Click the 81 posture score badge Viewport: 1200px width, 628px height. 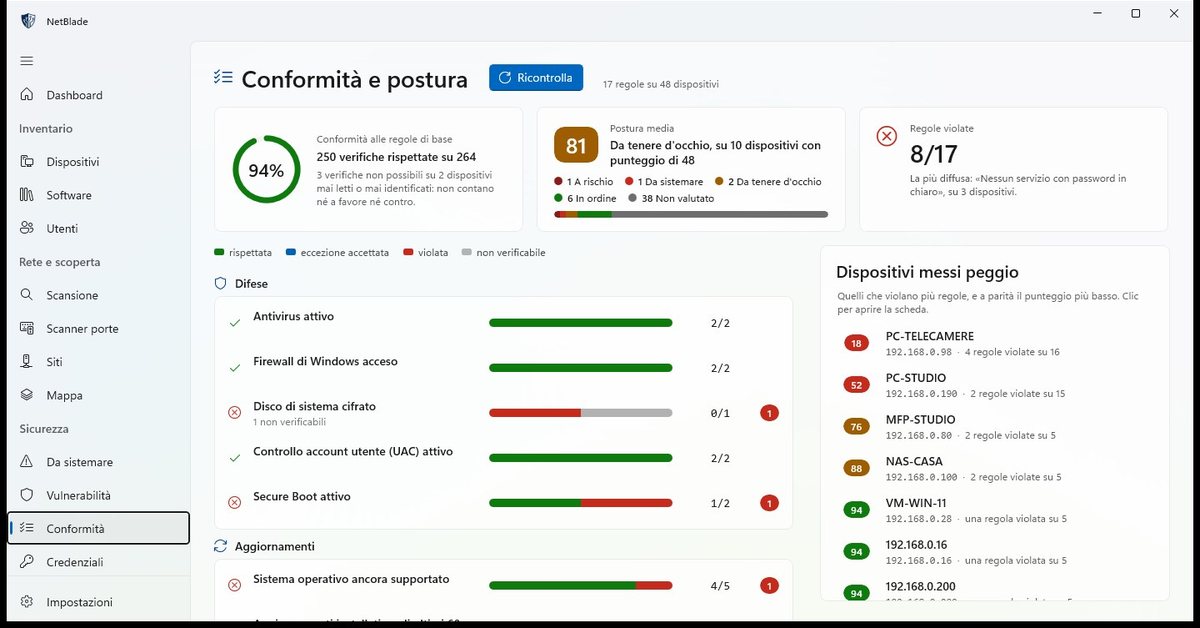[576, 146]
